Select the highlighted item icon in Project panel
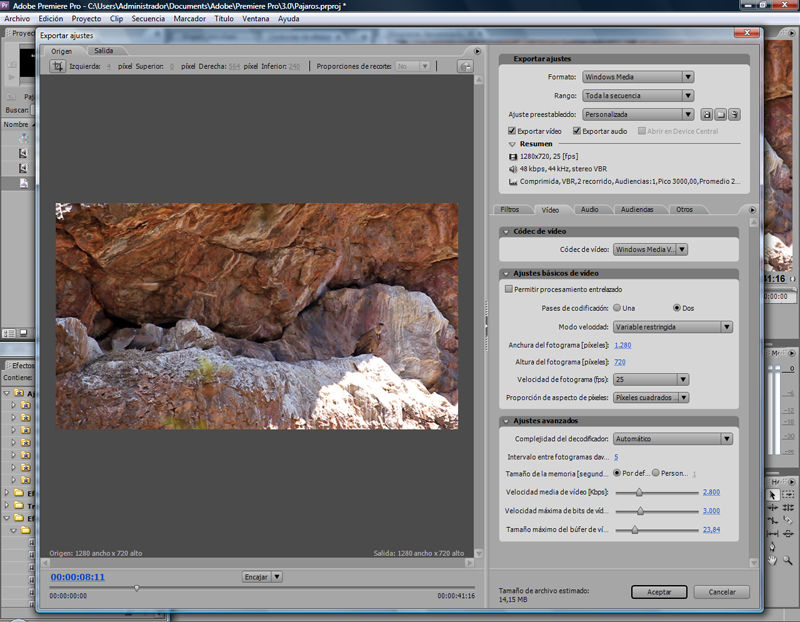This screenshot has height=622, width=800. pos(24,183)
